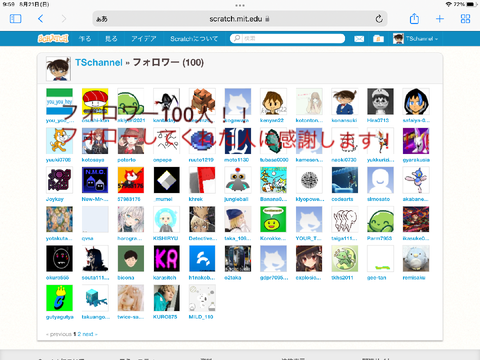Open a new Safari tab
The width and height of the screenshot is (480, 360).
tap(440, 19)
